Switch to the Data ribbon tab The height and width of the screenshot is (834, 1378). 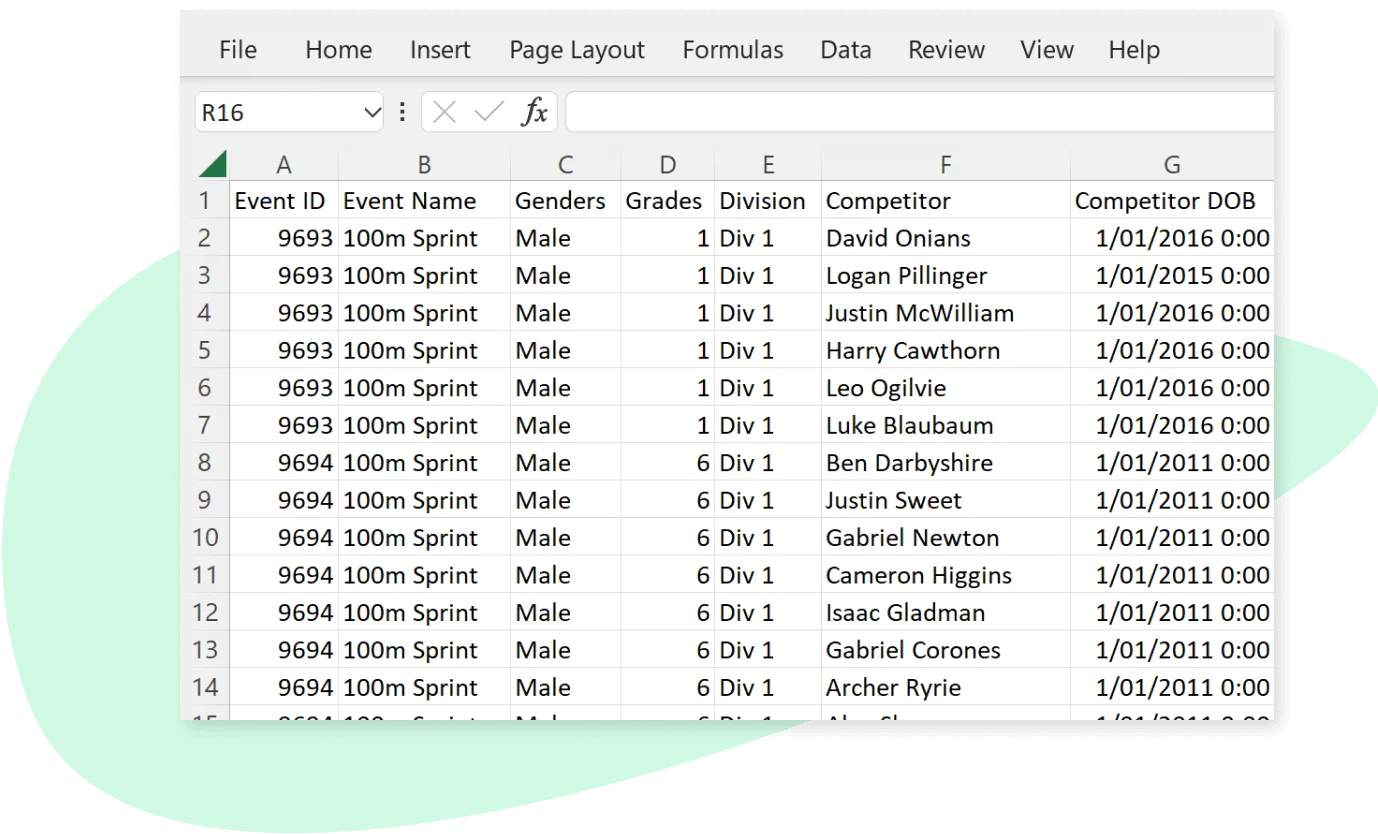pos(845,49)
